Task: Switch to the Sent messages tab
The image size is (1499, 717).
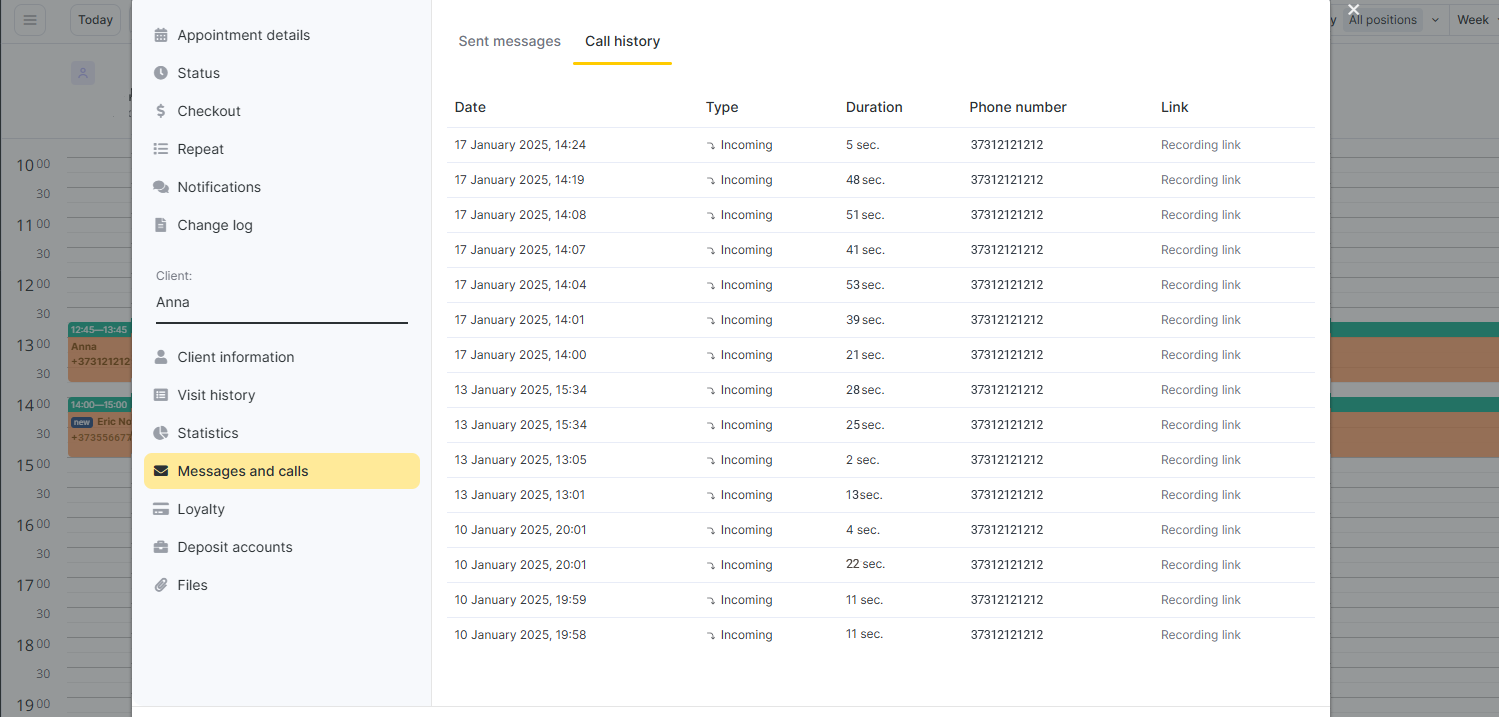Action: coord(509,41)
